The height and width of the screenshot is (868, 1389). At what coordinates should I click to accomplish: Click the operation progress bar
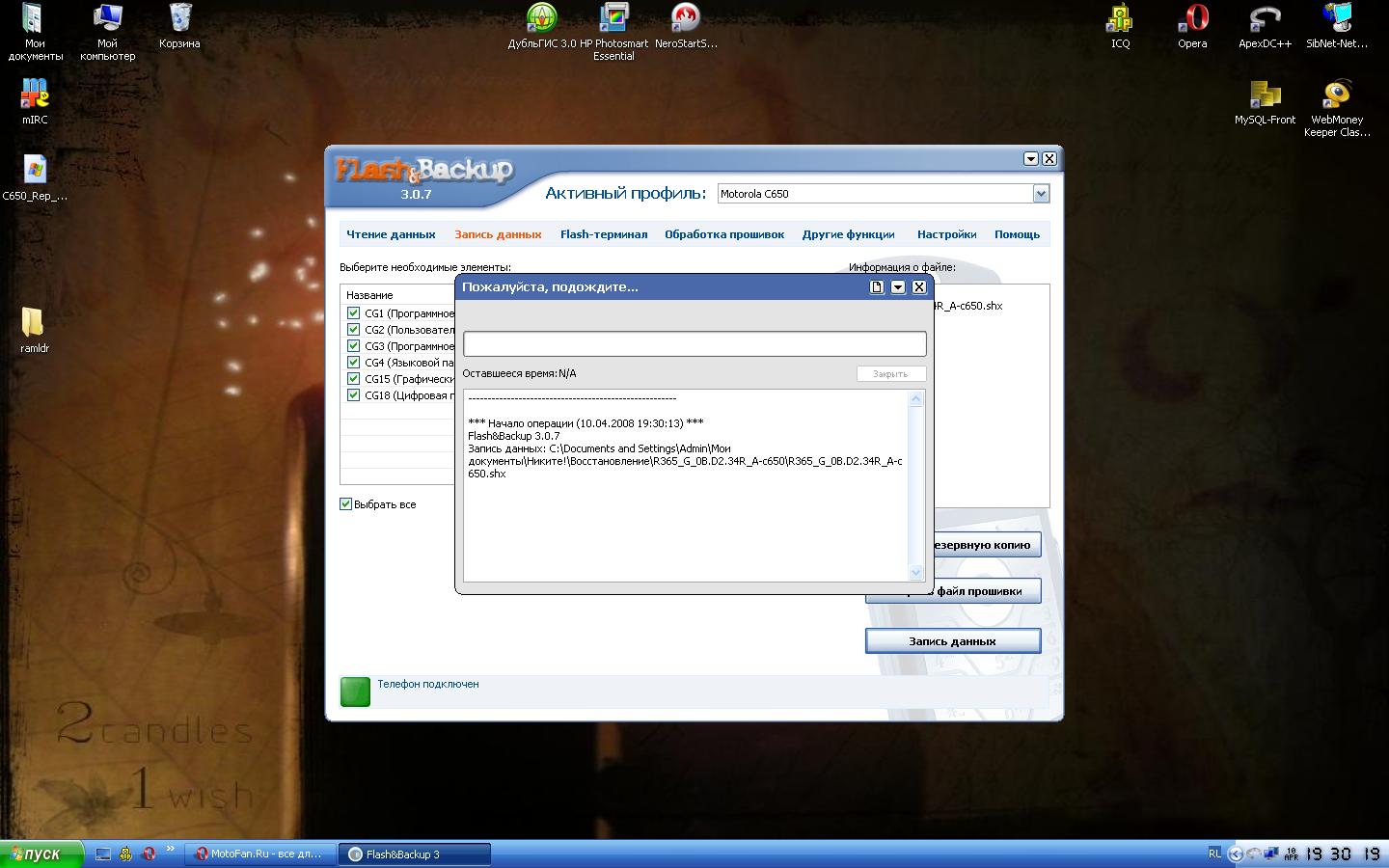(x=694, y=343)
